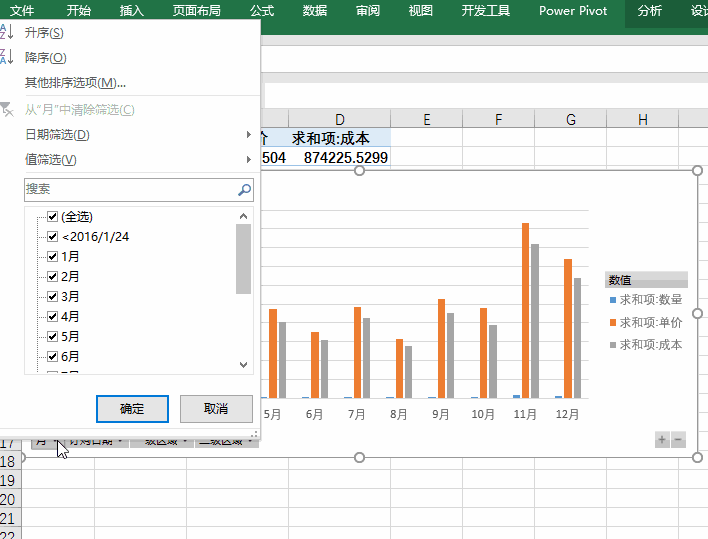Uncheck the 4月 checkbox

tap(52, 316)
